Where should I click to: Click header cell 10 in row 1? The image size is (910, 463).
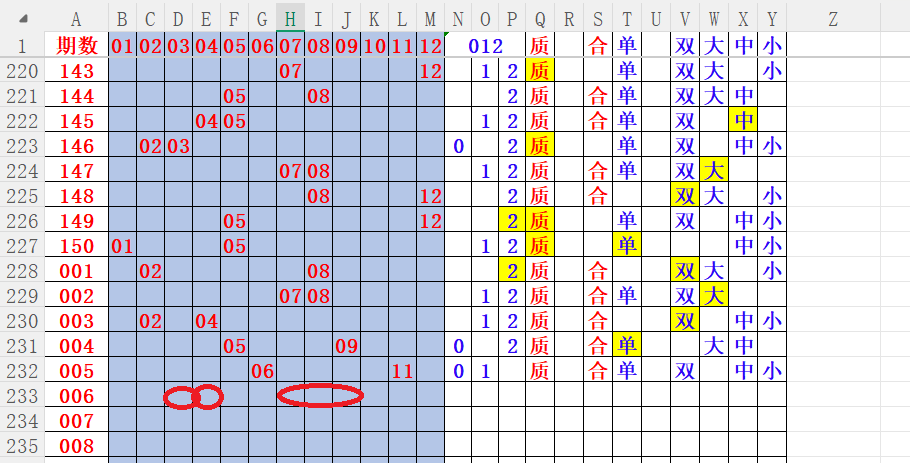(374, 45)
